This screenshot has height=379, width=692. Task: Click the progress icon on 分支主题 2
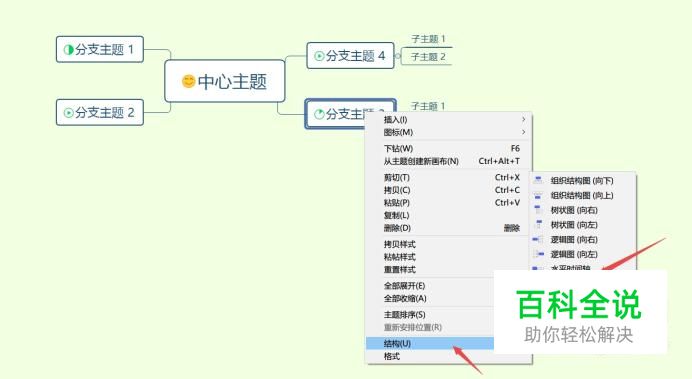click(68, 113)
